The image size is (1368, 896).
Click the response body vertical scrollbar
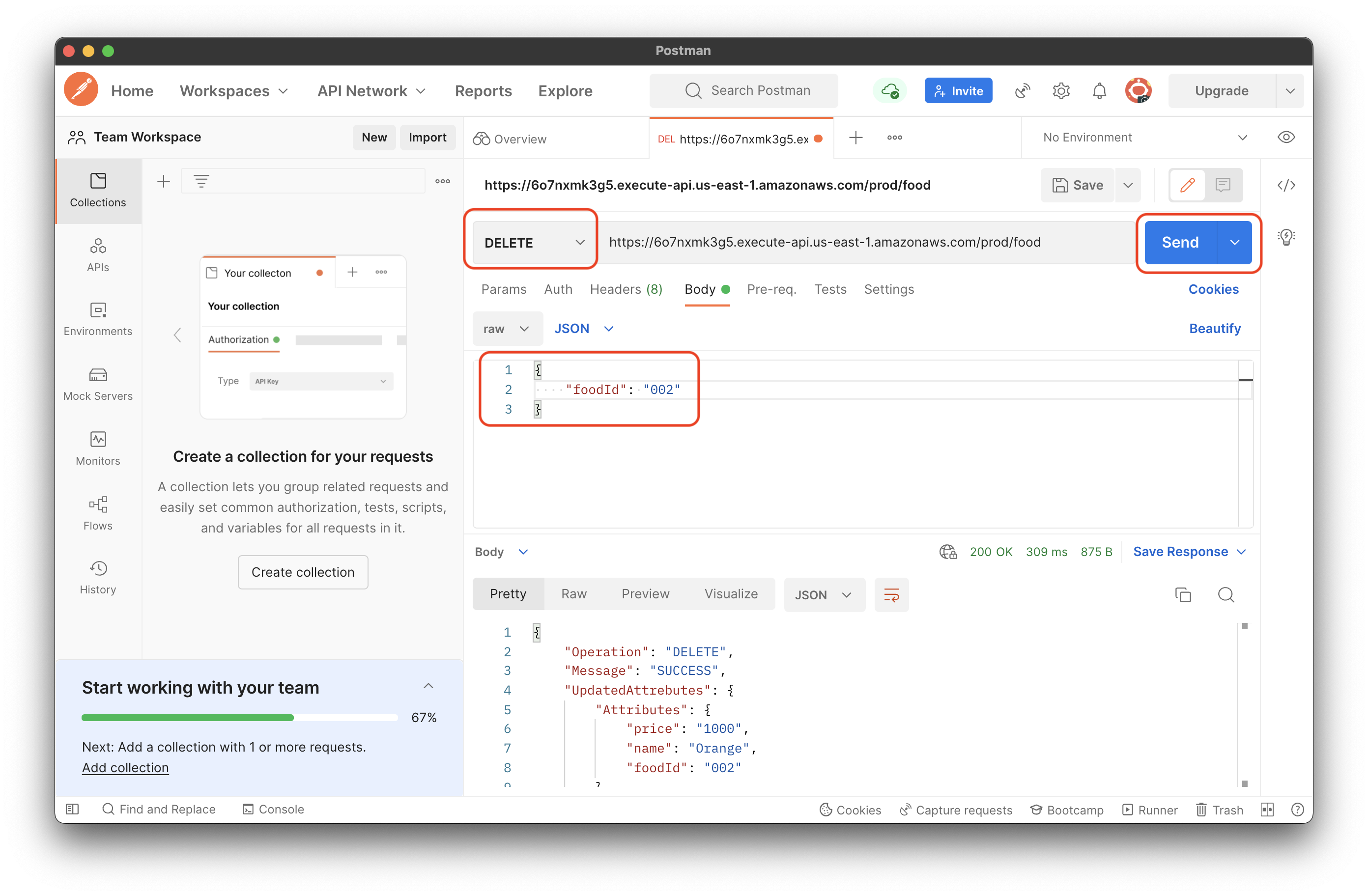(1245, 704)
